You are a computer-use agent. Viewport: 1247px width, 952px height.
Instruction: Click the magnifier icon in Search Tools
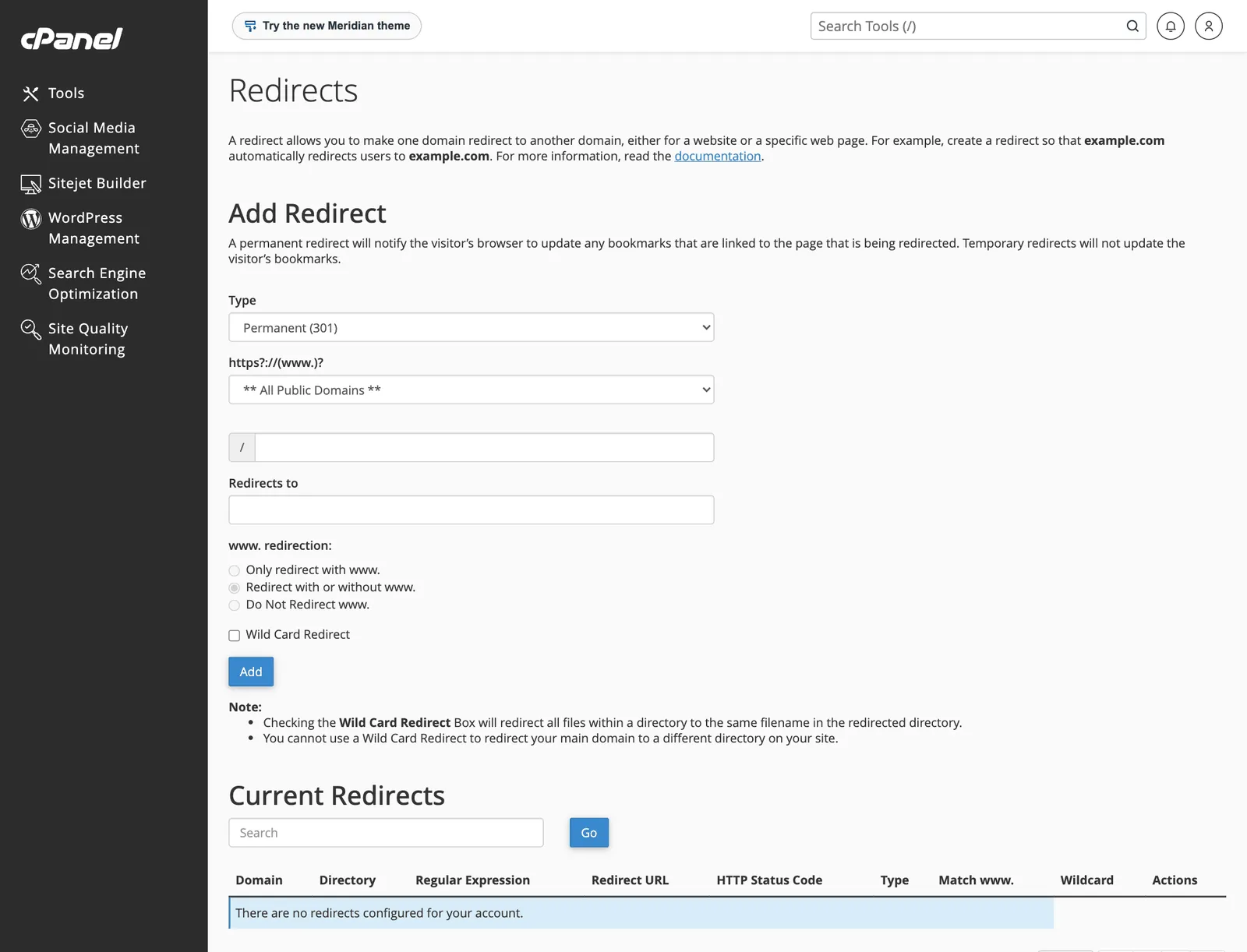click(x=1132, y=26)
